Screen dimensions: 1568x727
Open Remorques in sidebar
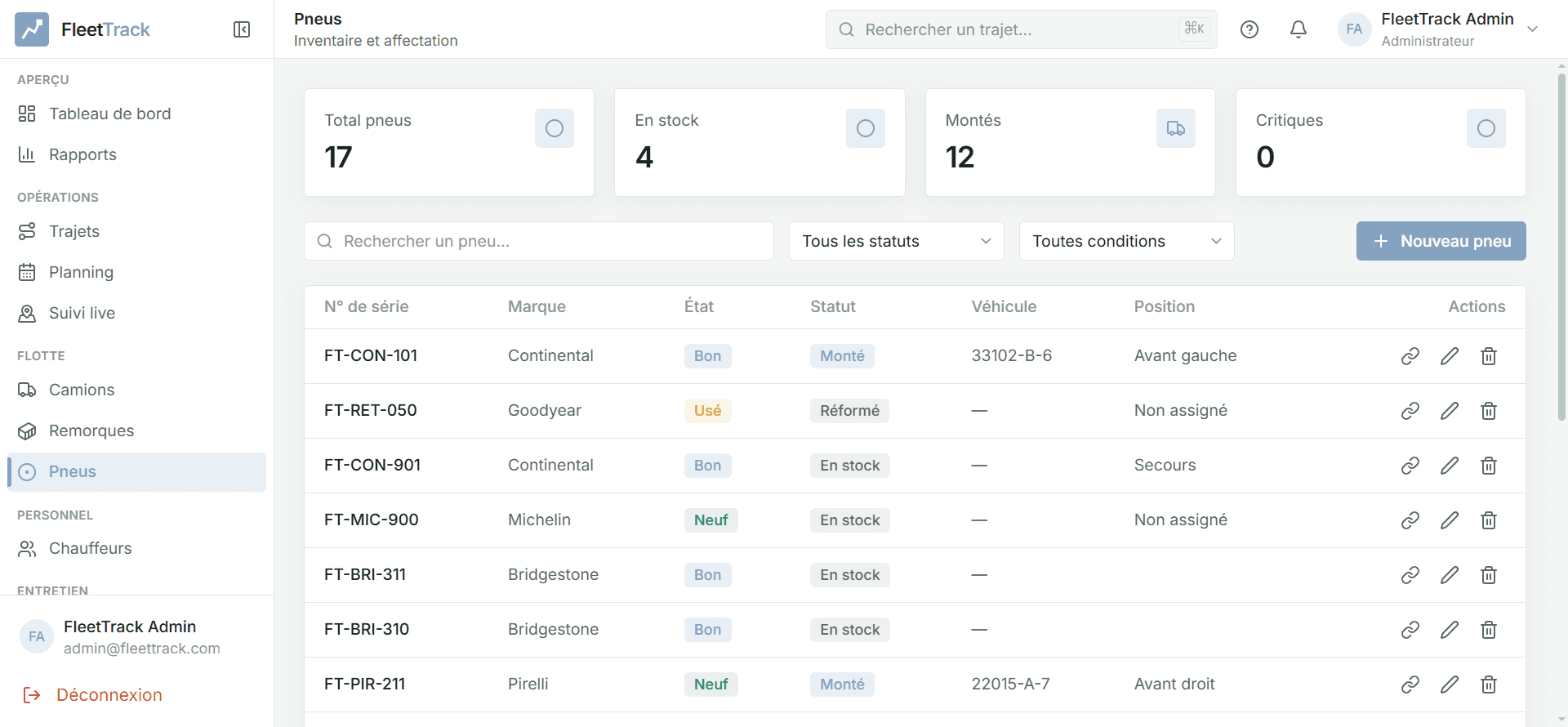coord(136,430)
